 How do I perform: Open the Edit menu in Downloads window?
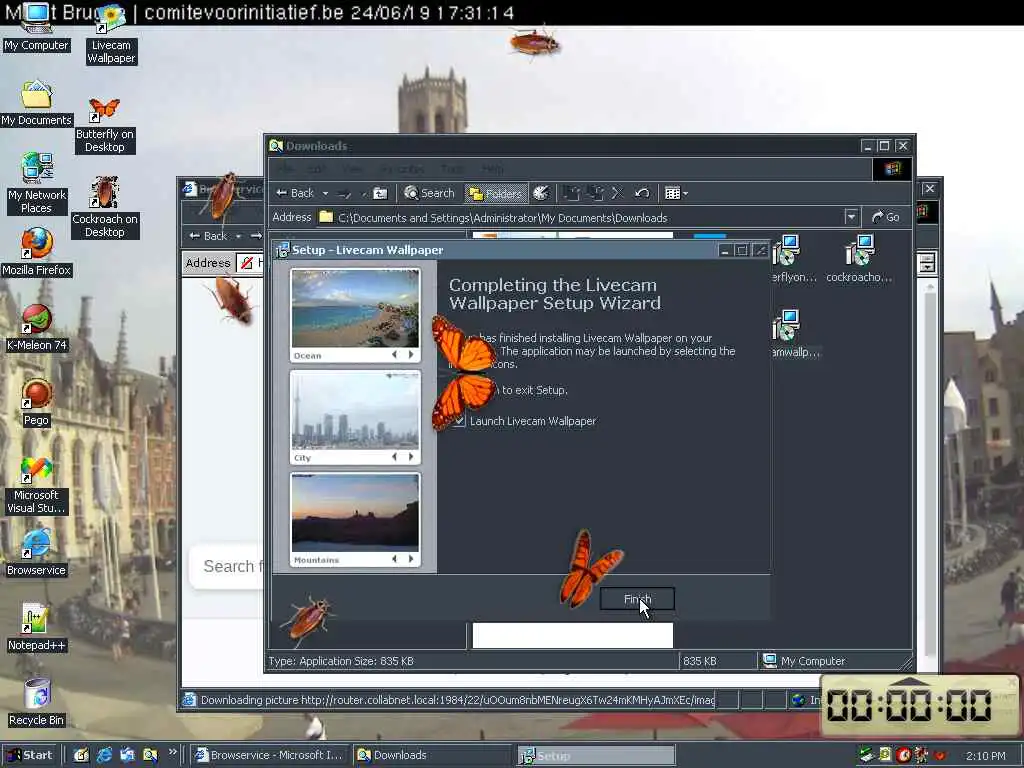[317, 169]
